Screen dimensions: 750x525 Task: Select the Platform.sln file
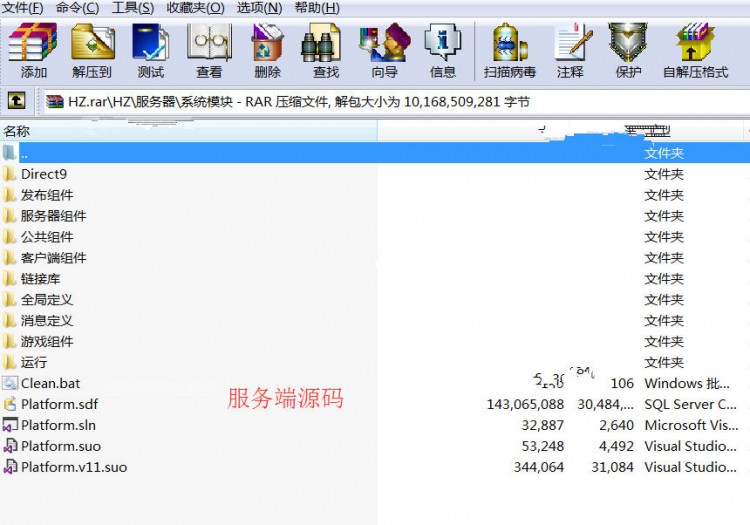coord(375,425)
